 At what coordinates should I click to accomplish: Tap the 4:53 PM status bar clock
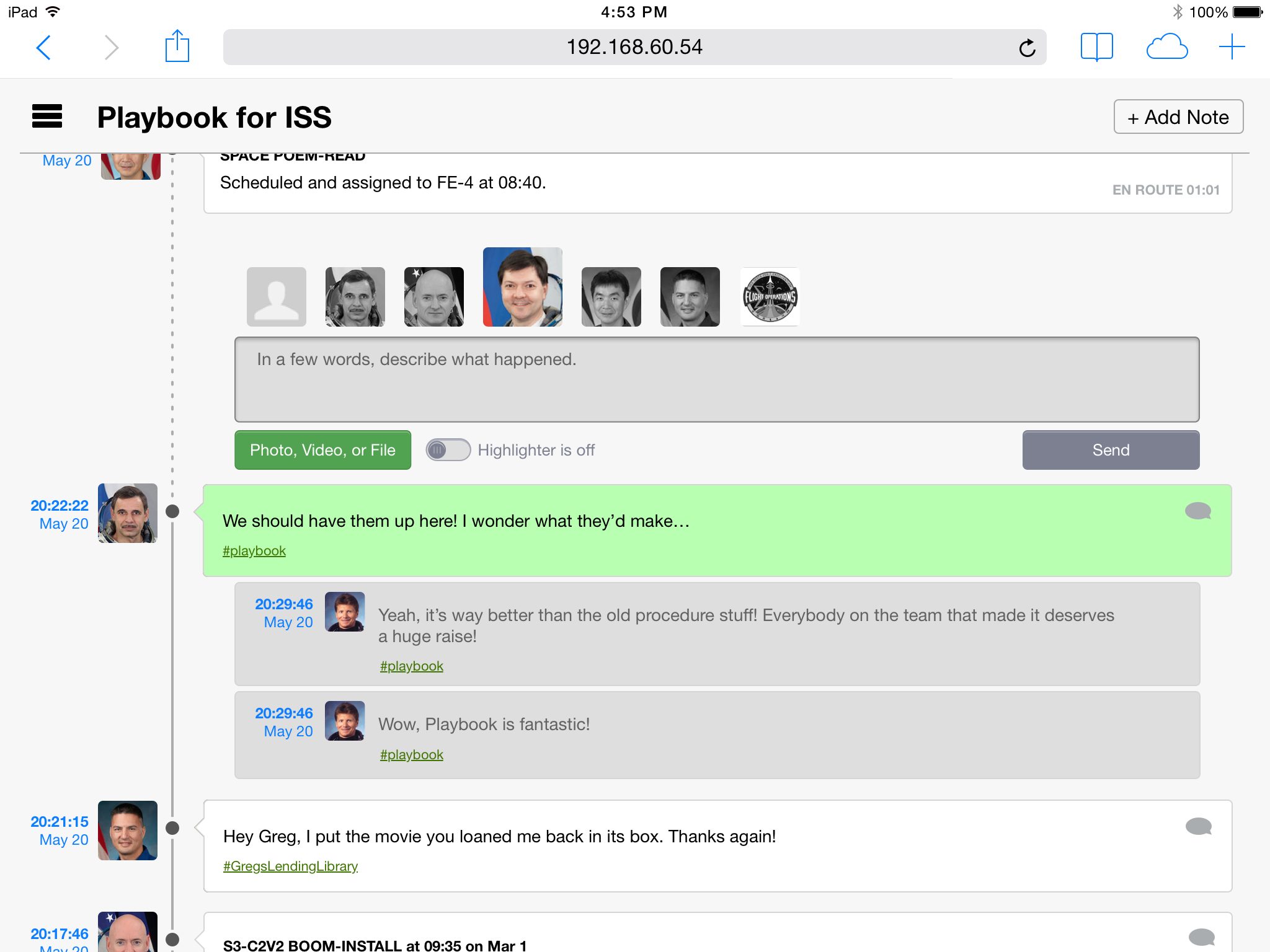point(634,12)
